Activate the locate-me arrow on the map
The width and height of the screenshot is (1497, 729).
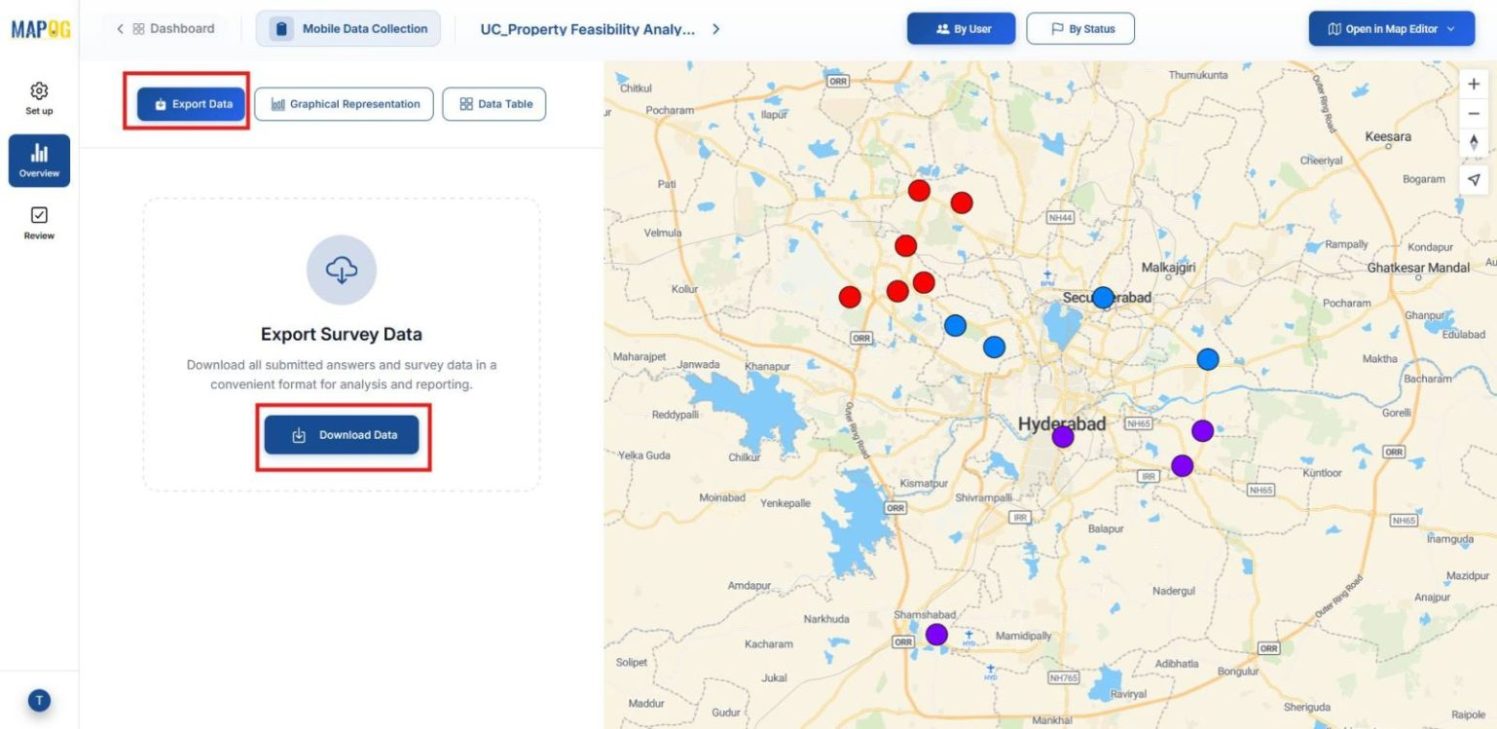point(1473,179)
